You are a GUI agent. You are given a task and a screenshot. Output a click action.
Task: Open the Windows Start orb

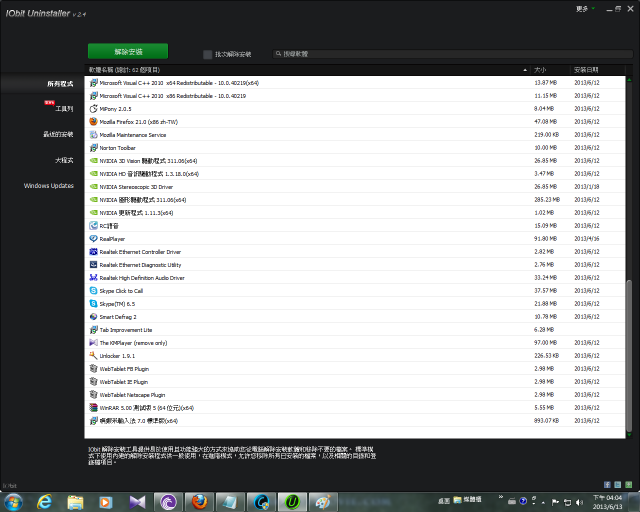tap(13, 502)
